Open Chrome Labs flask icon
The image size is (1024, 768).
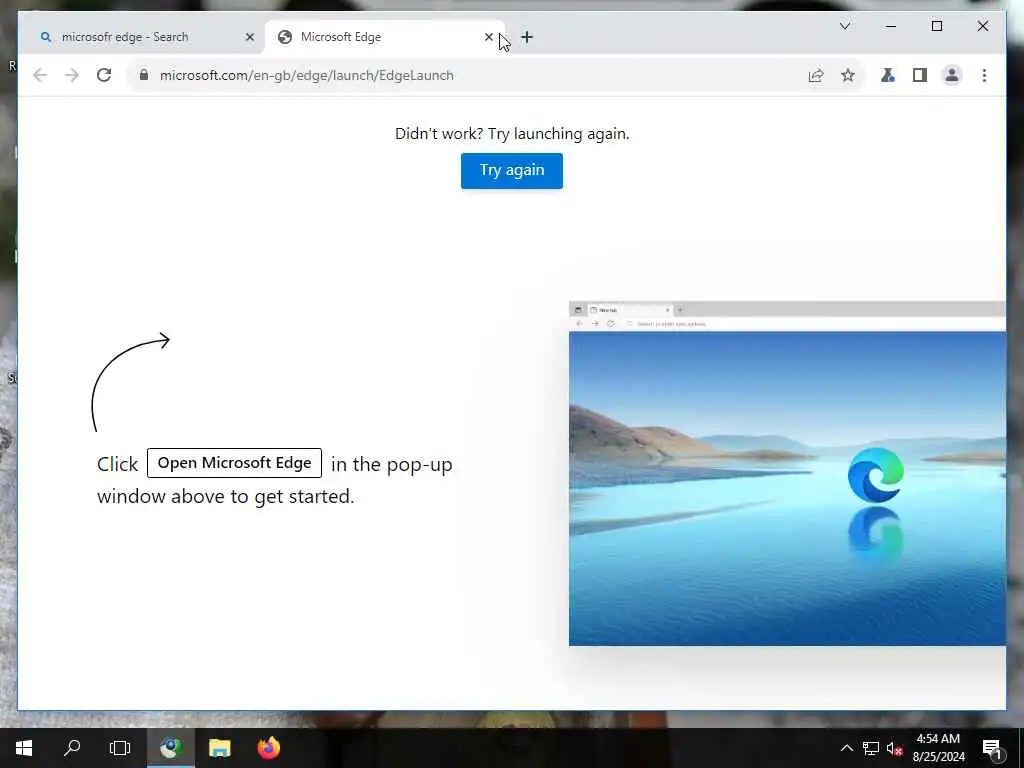coord(888,75)
